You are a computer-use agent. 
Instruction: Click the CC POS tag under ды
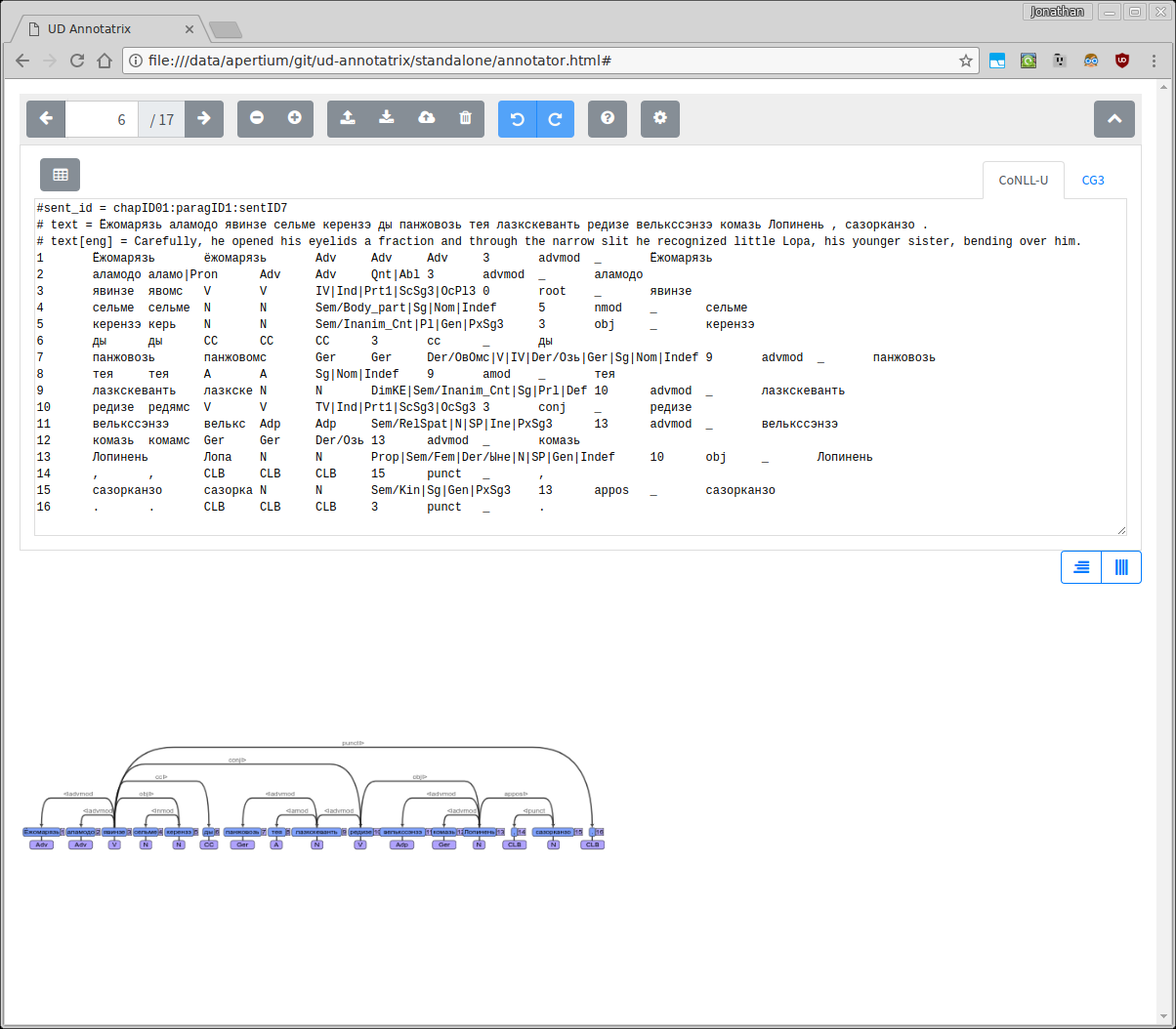click(x=209, y=844)
